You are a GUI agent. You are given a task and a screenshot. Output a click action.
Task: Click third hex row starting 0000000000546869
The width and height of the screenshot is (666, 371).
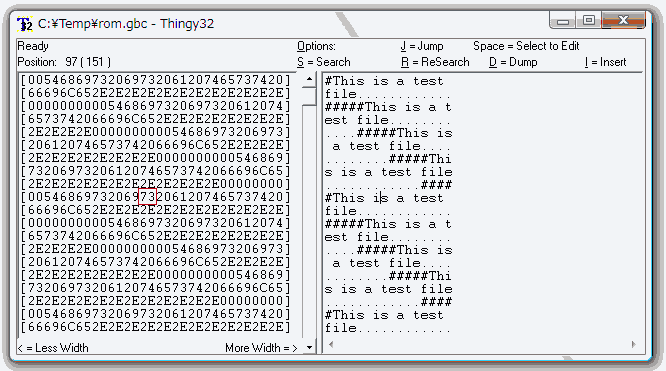(155, 106)
